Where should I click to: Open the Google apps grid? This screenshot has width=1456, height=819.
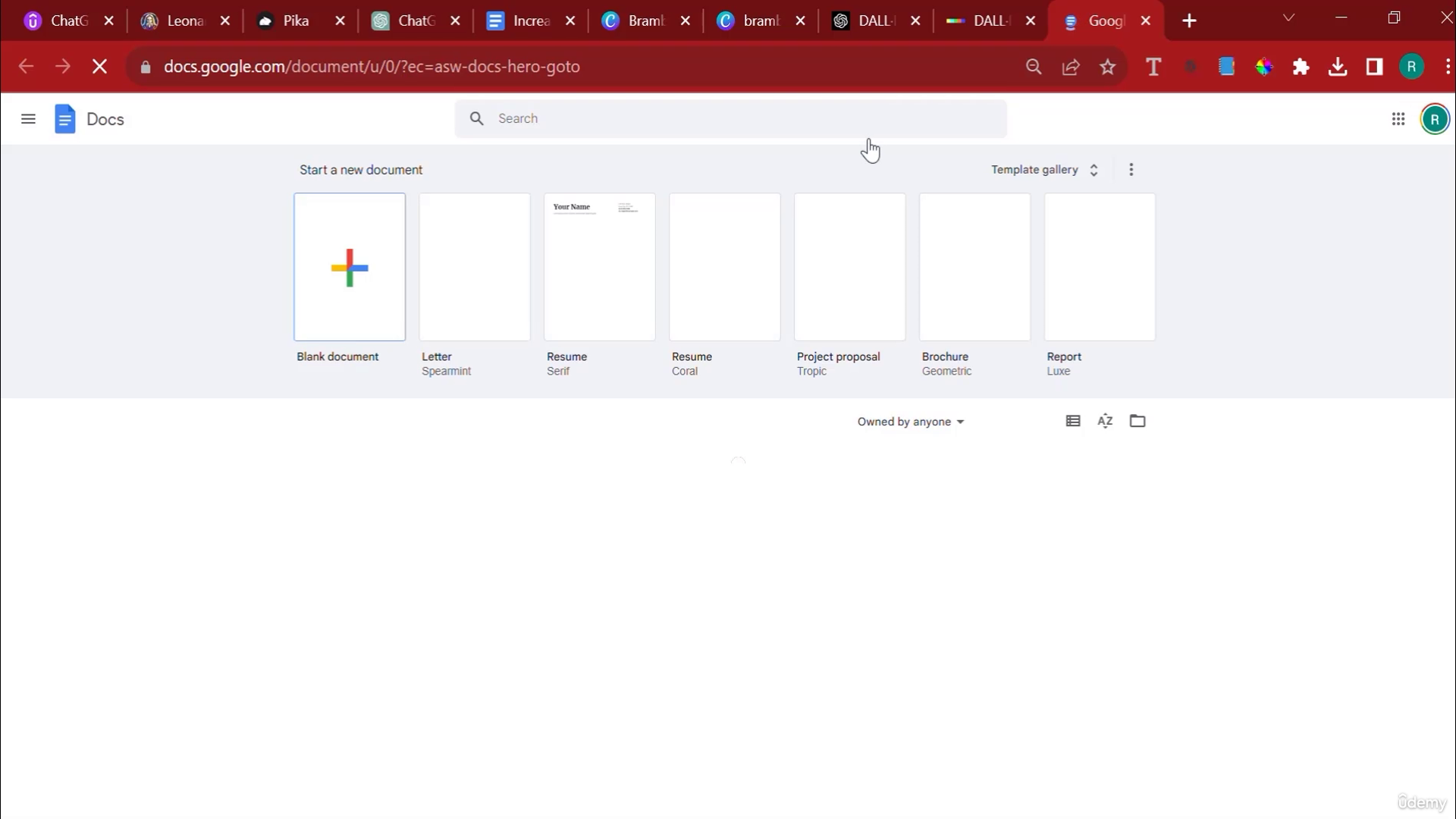1398,119
